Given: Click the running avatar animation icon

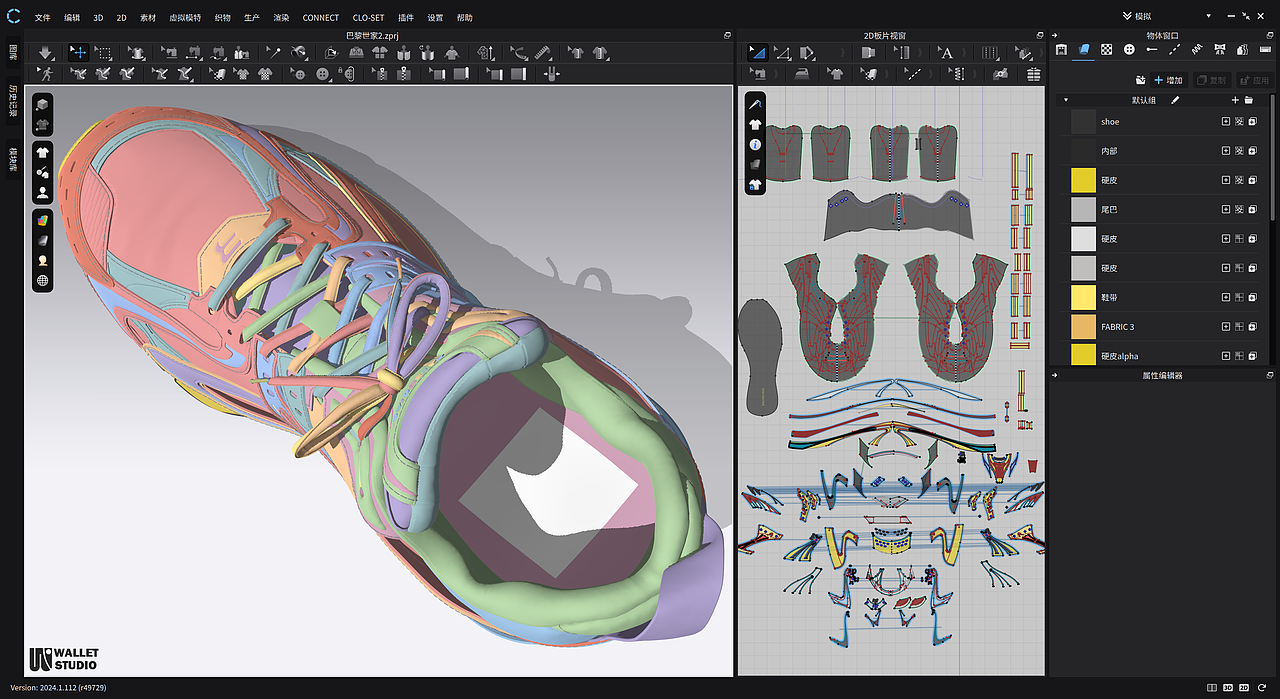Looking at the screenshot, I should 46,74.
